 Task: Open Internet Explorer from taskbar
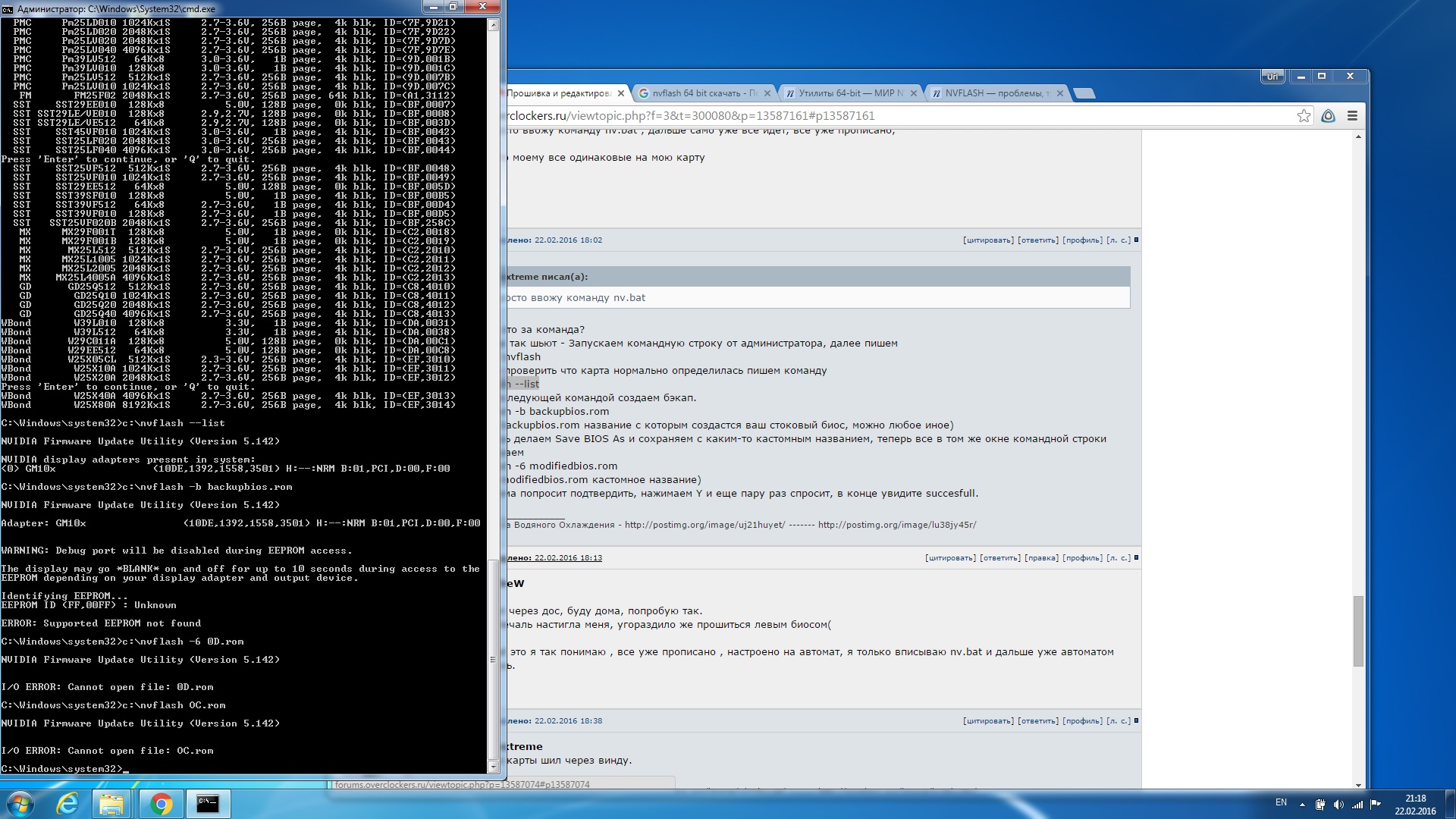coord(68,804)
